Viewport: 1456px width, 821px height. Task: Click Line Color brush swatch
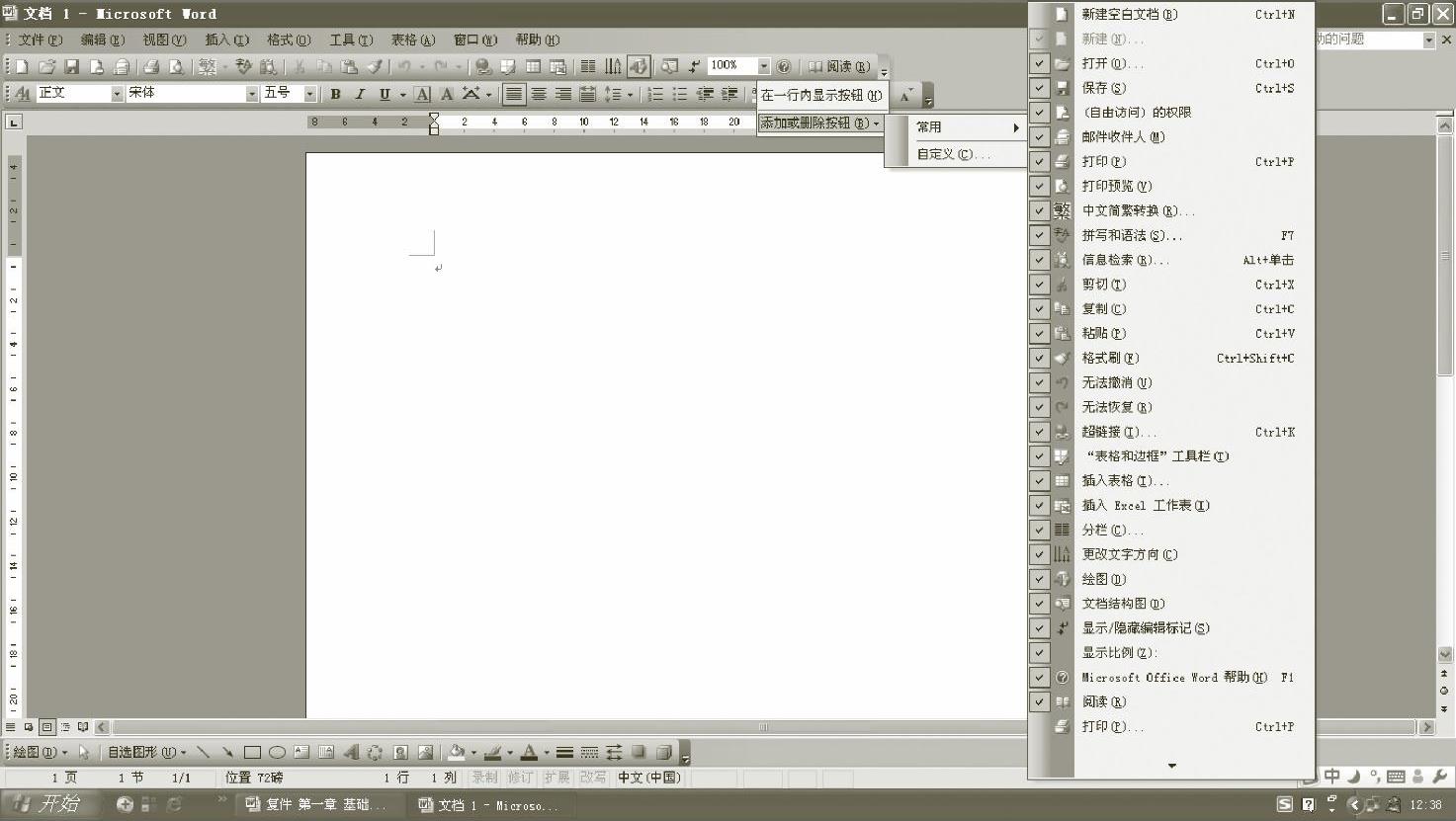coord(493,752)
